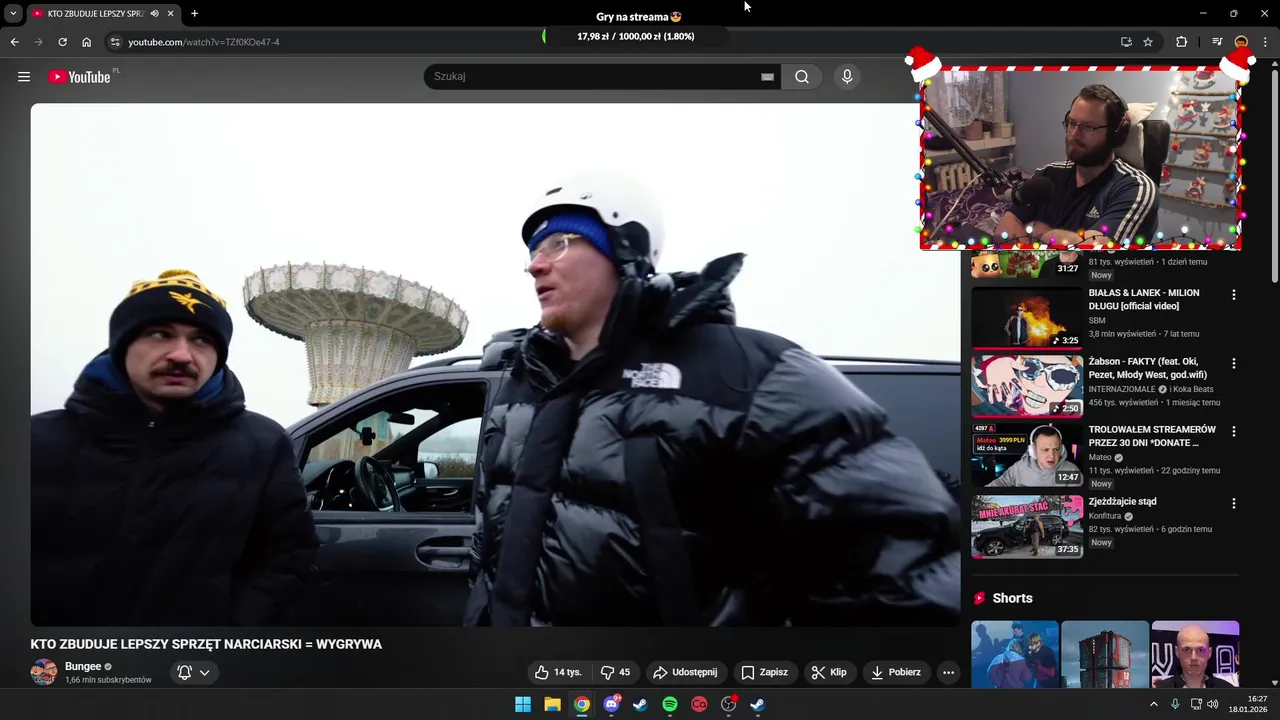Open the Zjeżdżajcie stąd thumbnail
This screenshot has width=1280, height=720.
(x=1027, y=526)
